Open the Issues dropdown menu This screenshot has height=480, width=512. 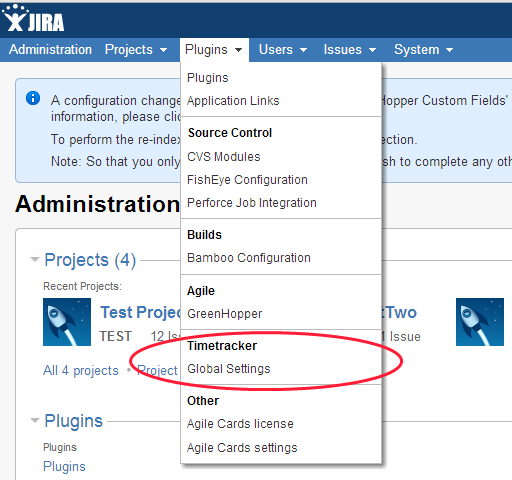(x=350, y=50)
